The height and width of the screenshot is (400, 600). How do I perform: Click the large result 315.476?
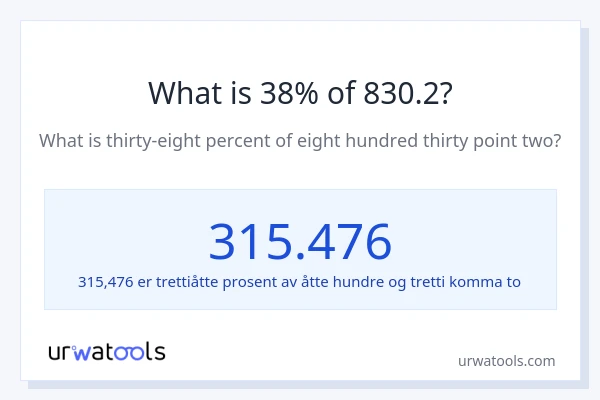pyautogui.click(x=300, y=241)
